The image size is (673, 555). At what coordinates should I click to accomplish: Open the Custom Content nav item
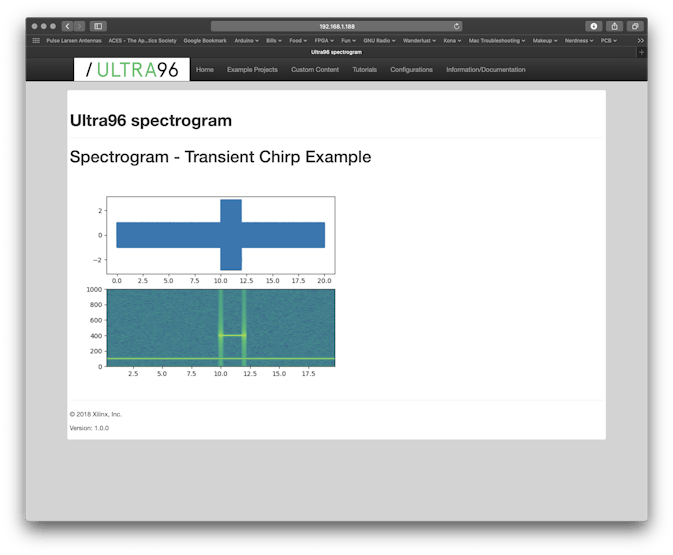(x=315, y=70)
